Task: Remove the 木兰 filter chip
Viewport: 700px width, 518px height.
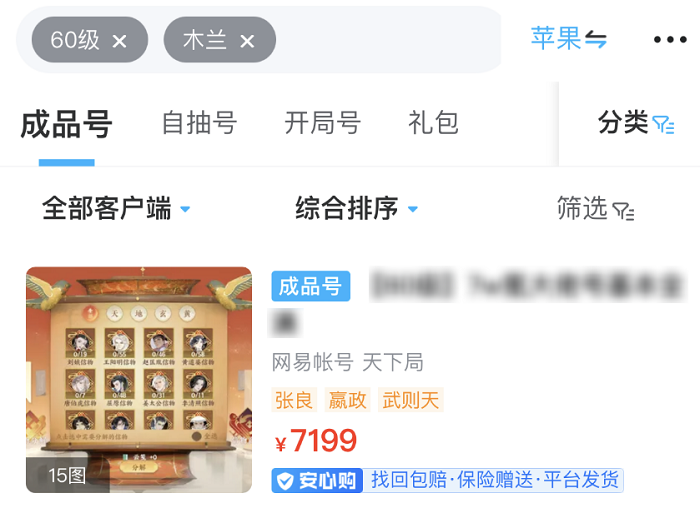Action: pyautogui.click(x=247, y=42)
